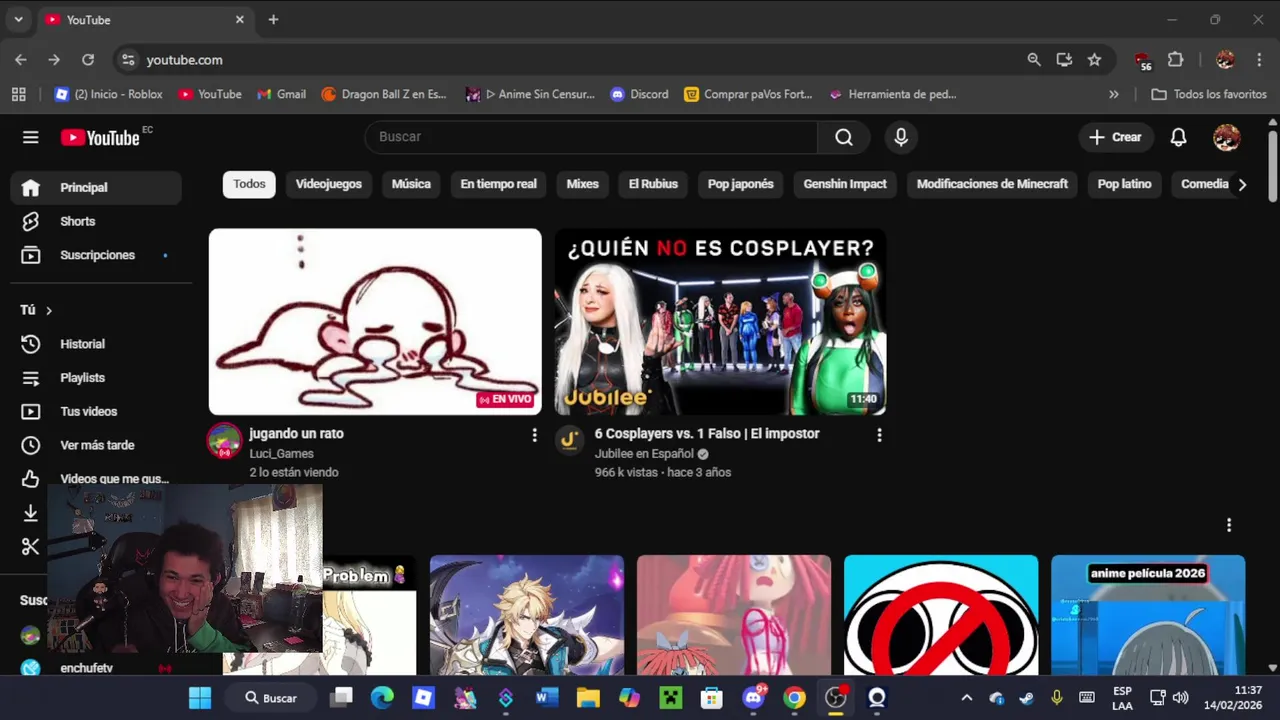Focus the Buscar search field
The width and height of the screenshot is (1280, 720).
591,137
